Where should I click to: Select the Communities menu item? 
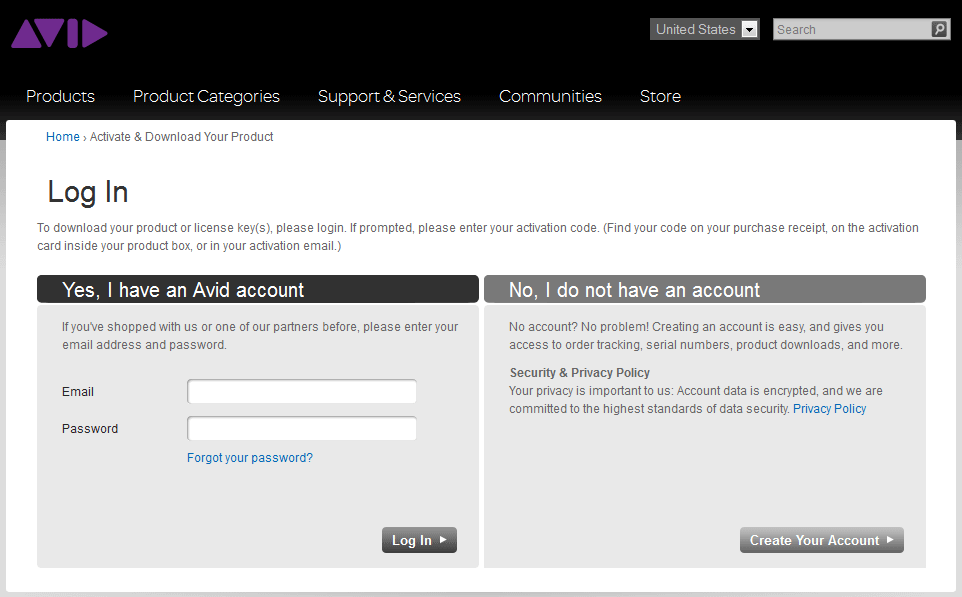pos(550,97)
